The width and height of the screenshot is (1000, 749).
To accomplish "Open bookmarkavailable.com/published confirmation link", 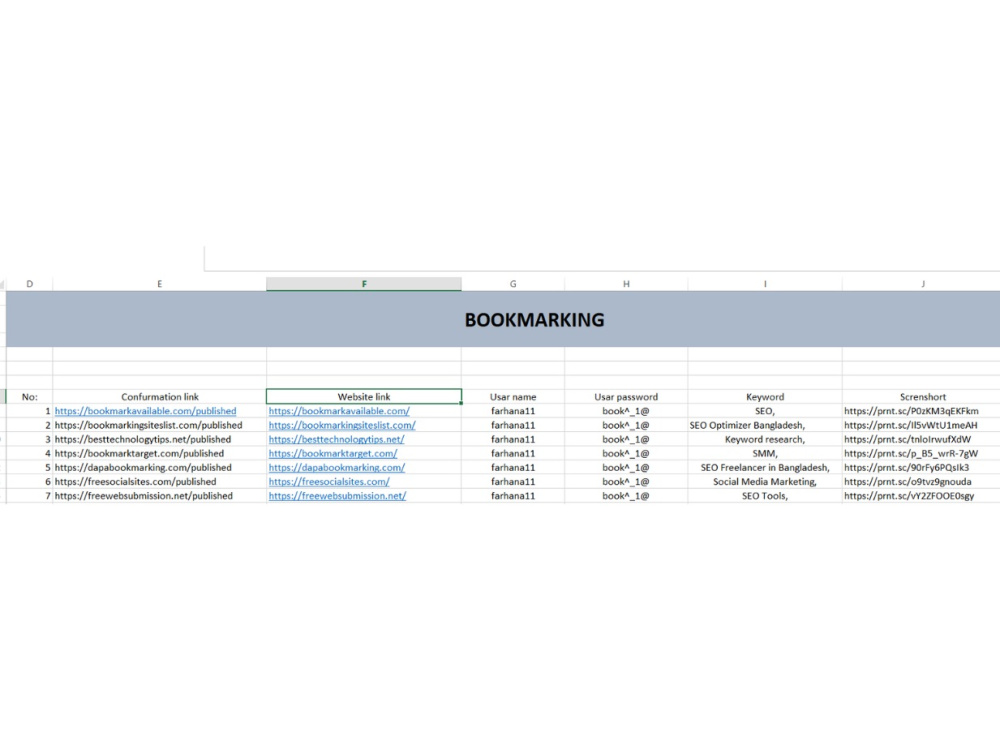I will [145, 411].
